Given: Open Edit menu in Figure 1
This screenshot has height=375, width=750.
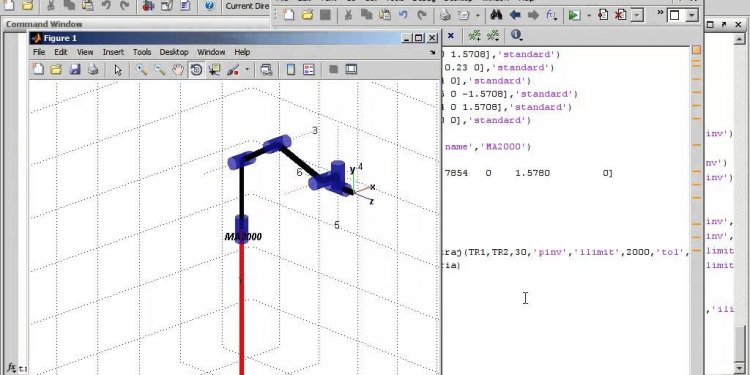Looking at the screenshot, I should tap(61, 52).
